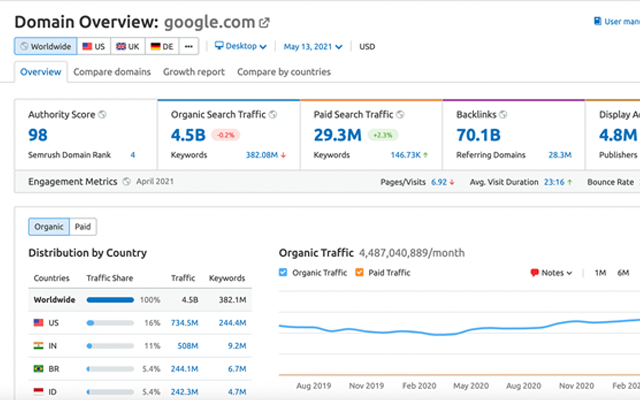Screen dimensions: 640x400
Task: Click the Brazil flag in country table
Action: pos(38,369)
